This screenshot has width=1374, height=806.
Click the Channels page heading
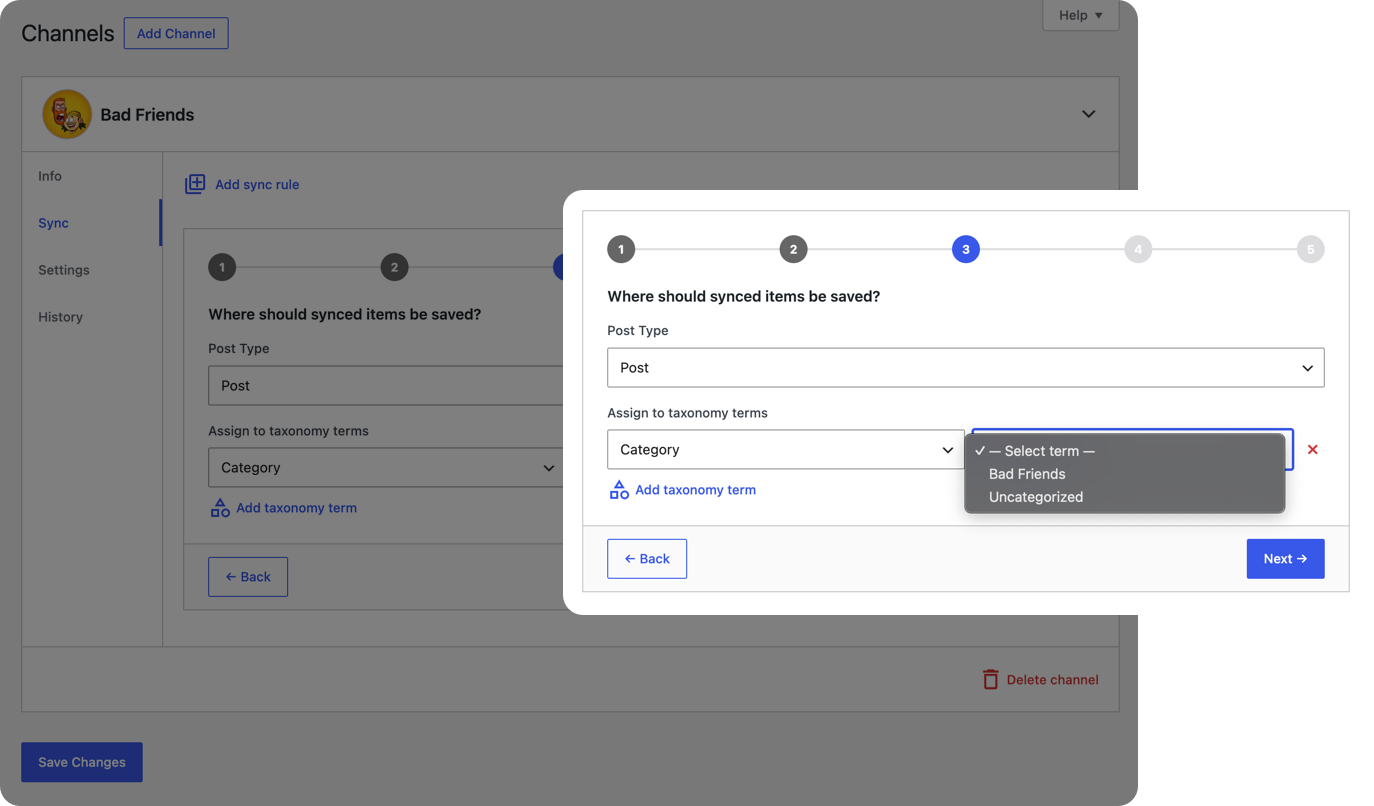point(68,33)
